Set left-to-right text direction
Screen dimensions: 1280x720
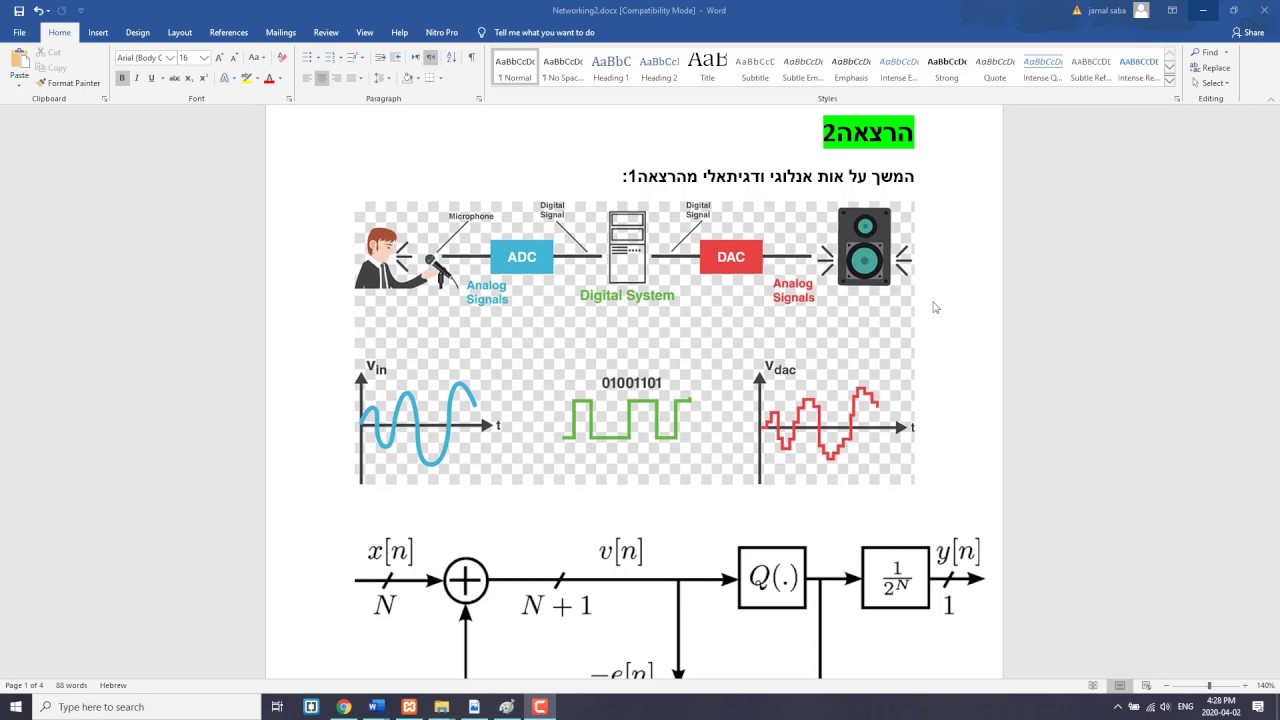(x=416, y=58)
